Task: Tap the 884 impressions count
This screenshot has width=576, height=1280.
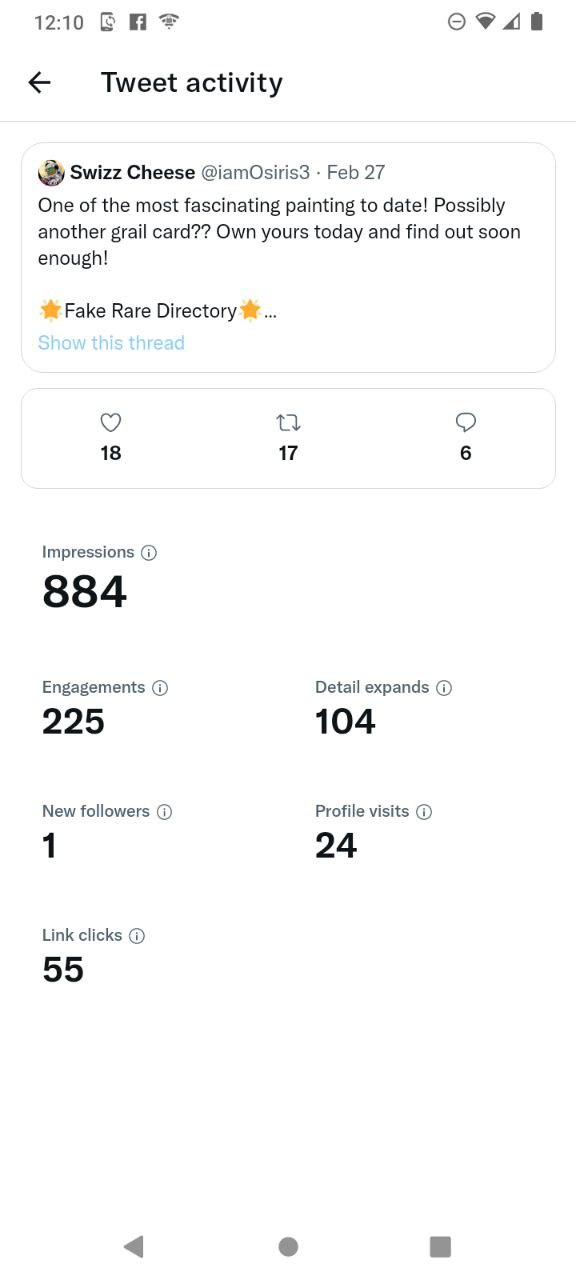Action: [x=85, y=592]
